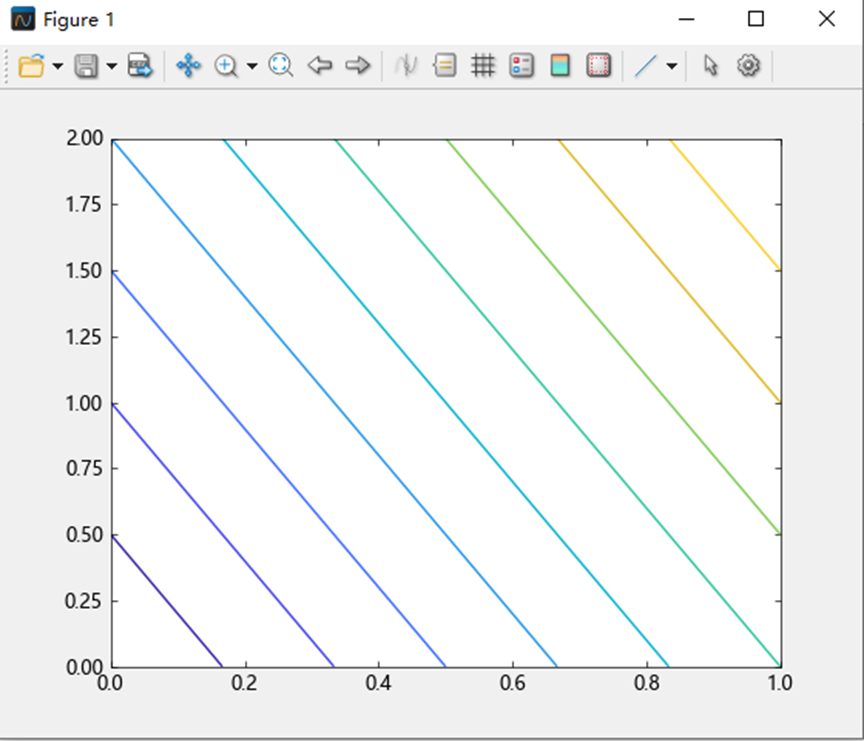Click the yellow contour line at top right
The image size is (864, 741).
pyautogui.click(x=725, y=205)
